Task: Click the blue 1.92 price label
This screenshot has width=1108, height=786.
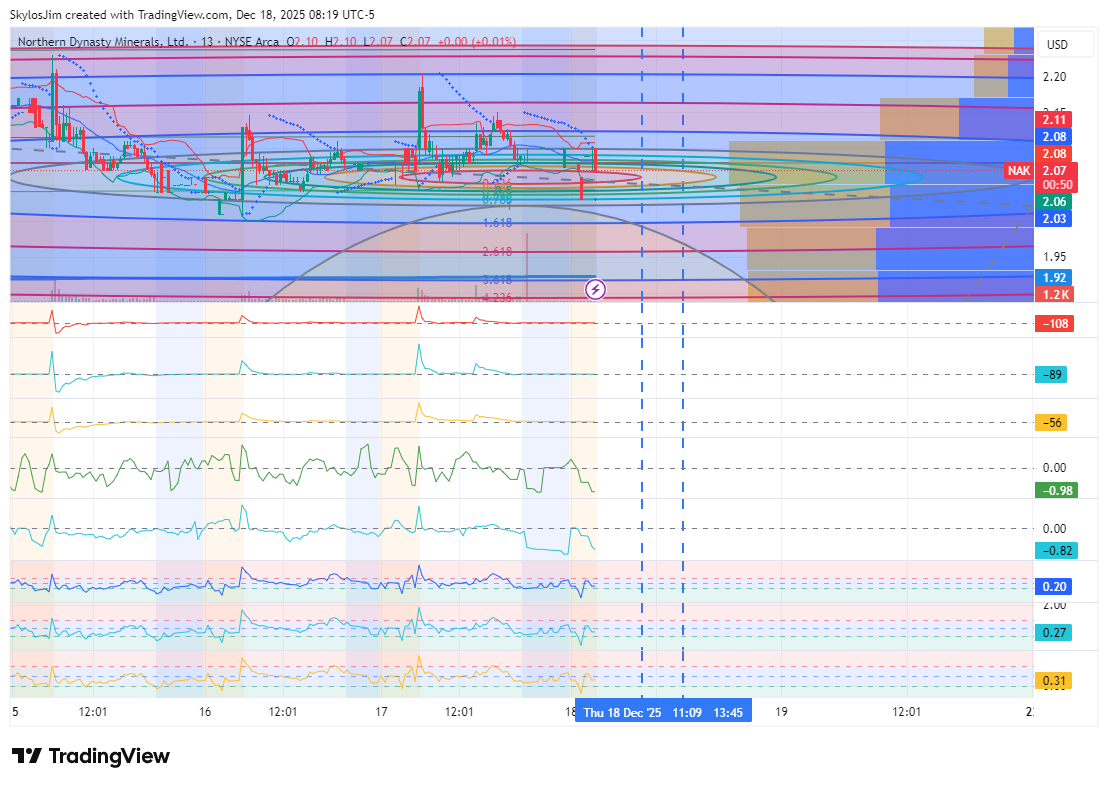Action: 1053,278
